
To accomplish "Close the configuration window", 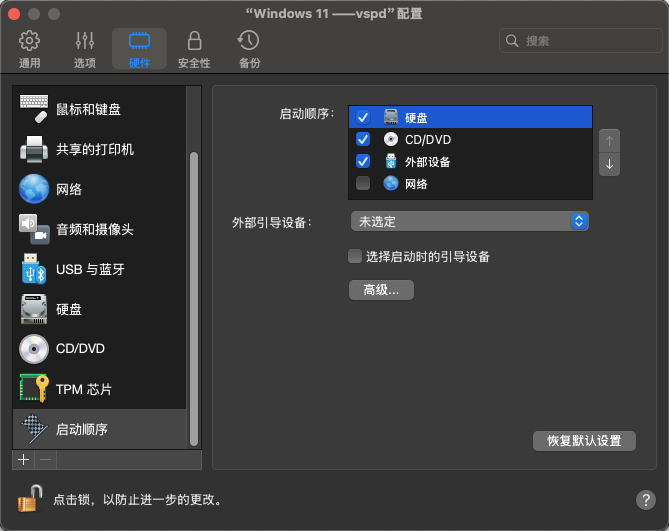I will pyautogui.click(x=14, y=14).
